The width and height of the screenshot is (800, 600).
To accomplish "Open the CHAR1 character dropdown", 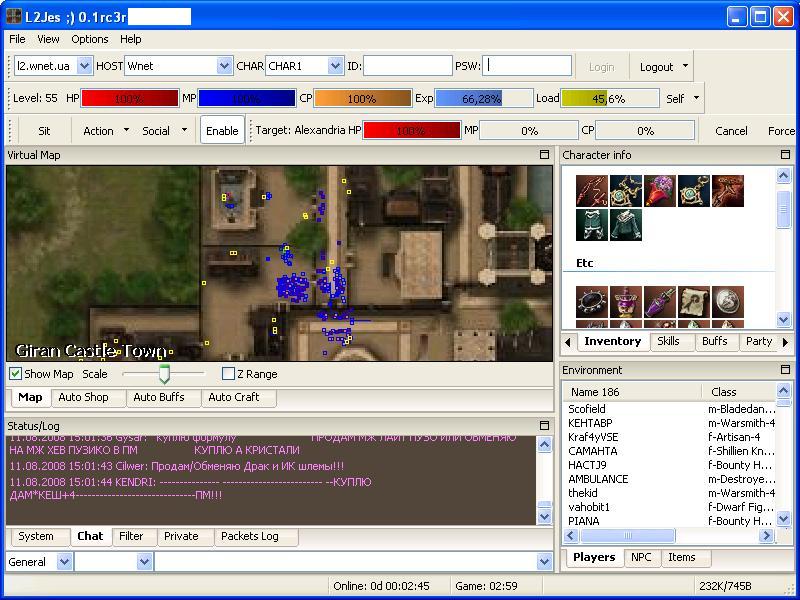I will coord(335,66).
